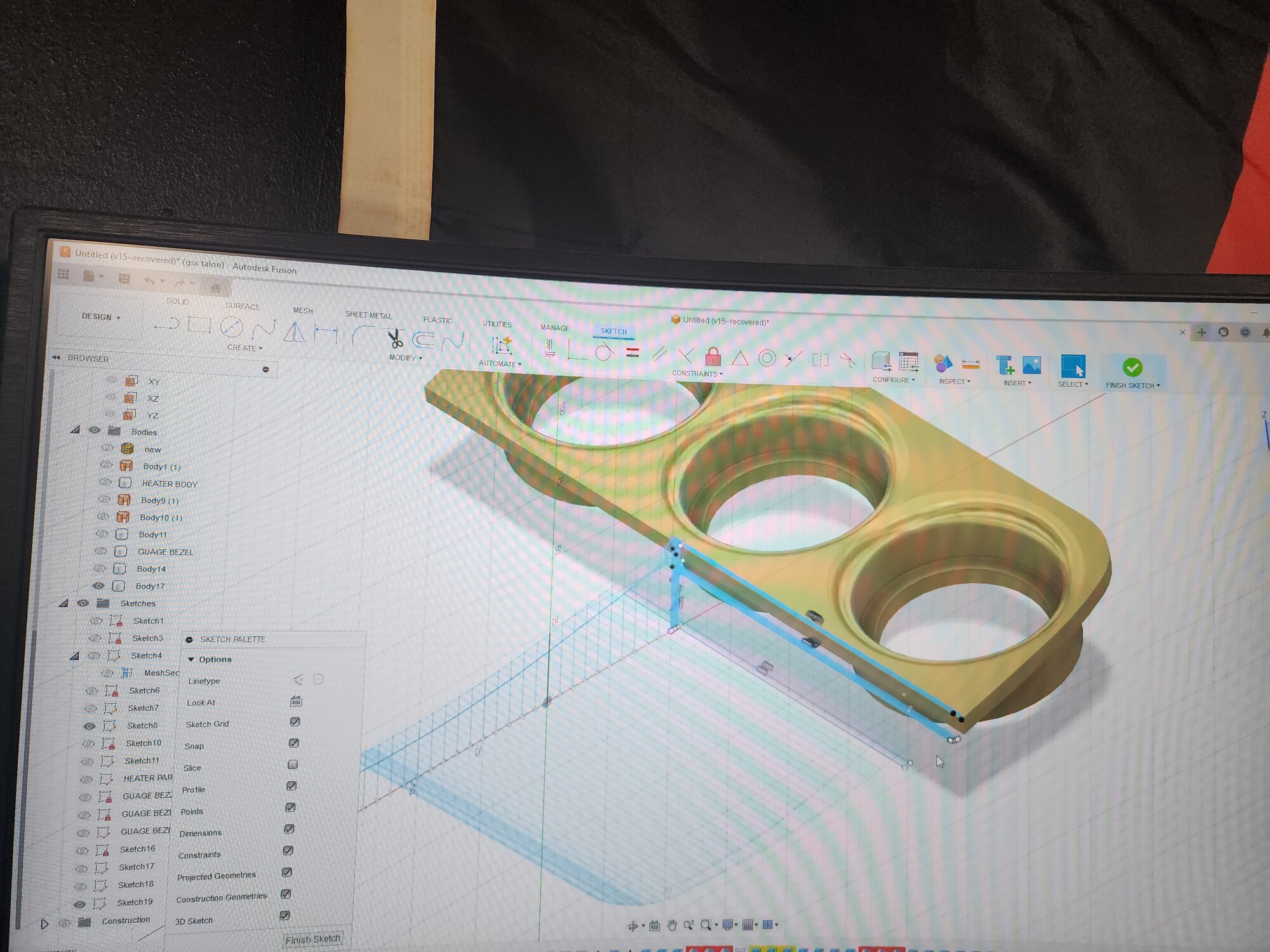Select the Circle sketch tool
This screenshot has width=1270, height=952.
(232, 327)
